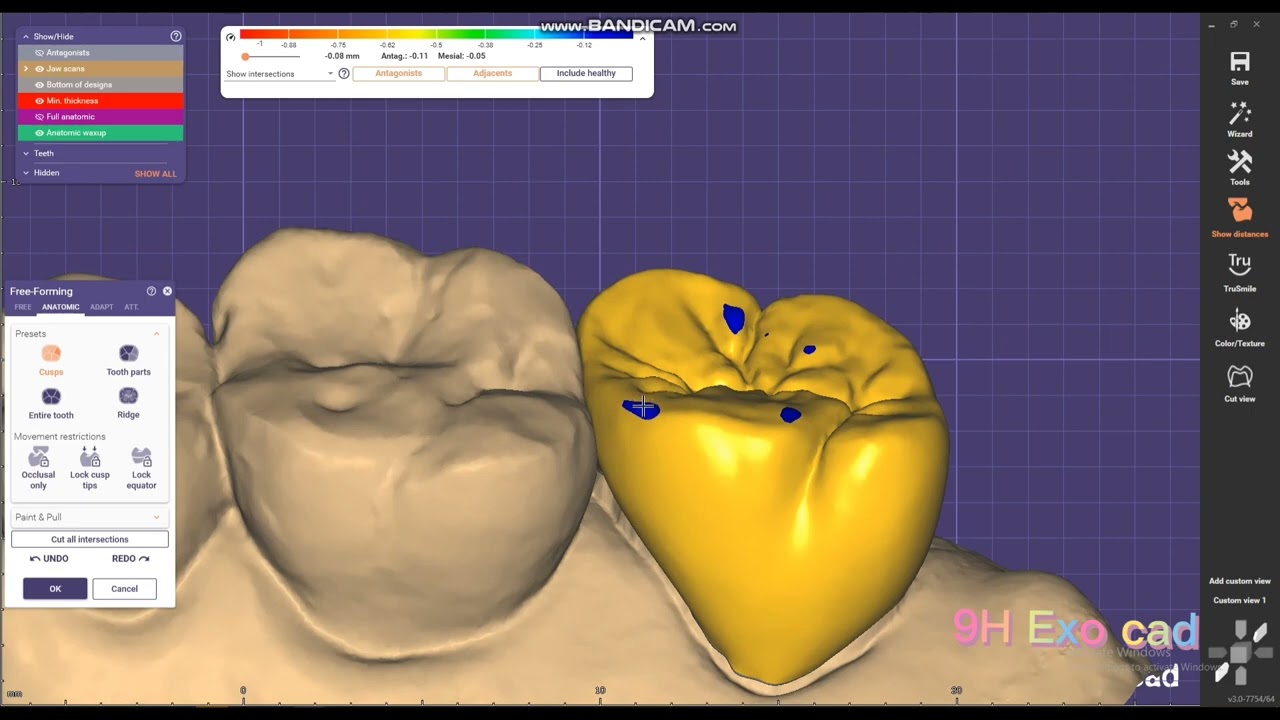Switch to the ADAPT tab
The height and width of the screenshot is (720, 1280).
[101, 307]
